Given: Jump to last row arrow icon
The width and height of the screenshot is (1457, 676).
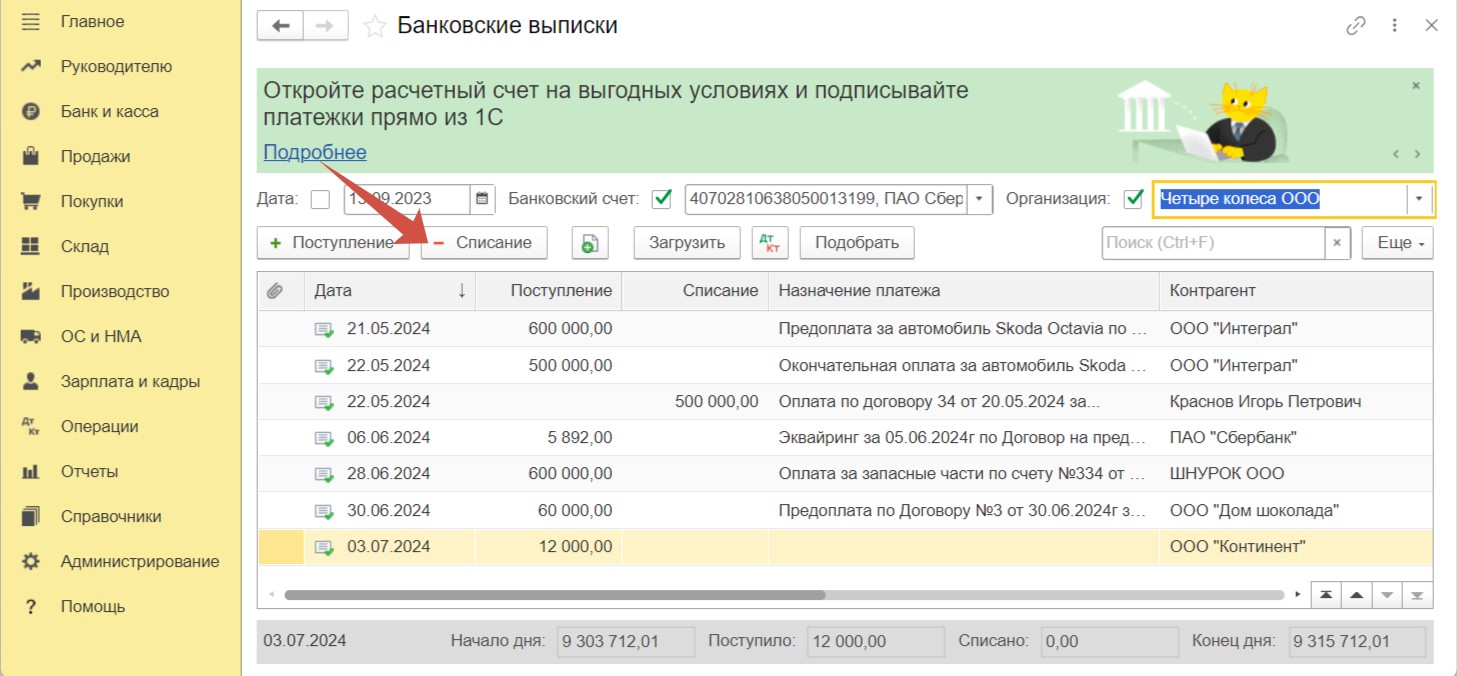Looking at the screenshot, I should (x=1417, y=594).
